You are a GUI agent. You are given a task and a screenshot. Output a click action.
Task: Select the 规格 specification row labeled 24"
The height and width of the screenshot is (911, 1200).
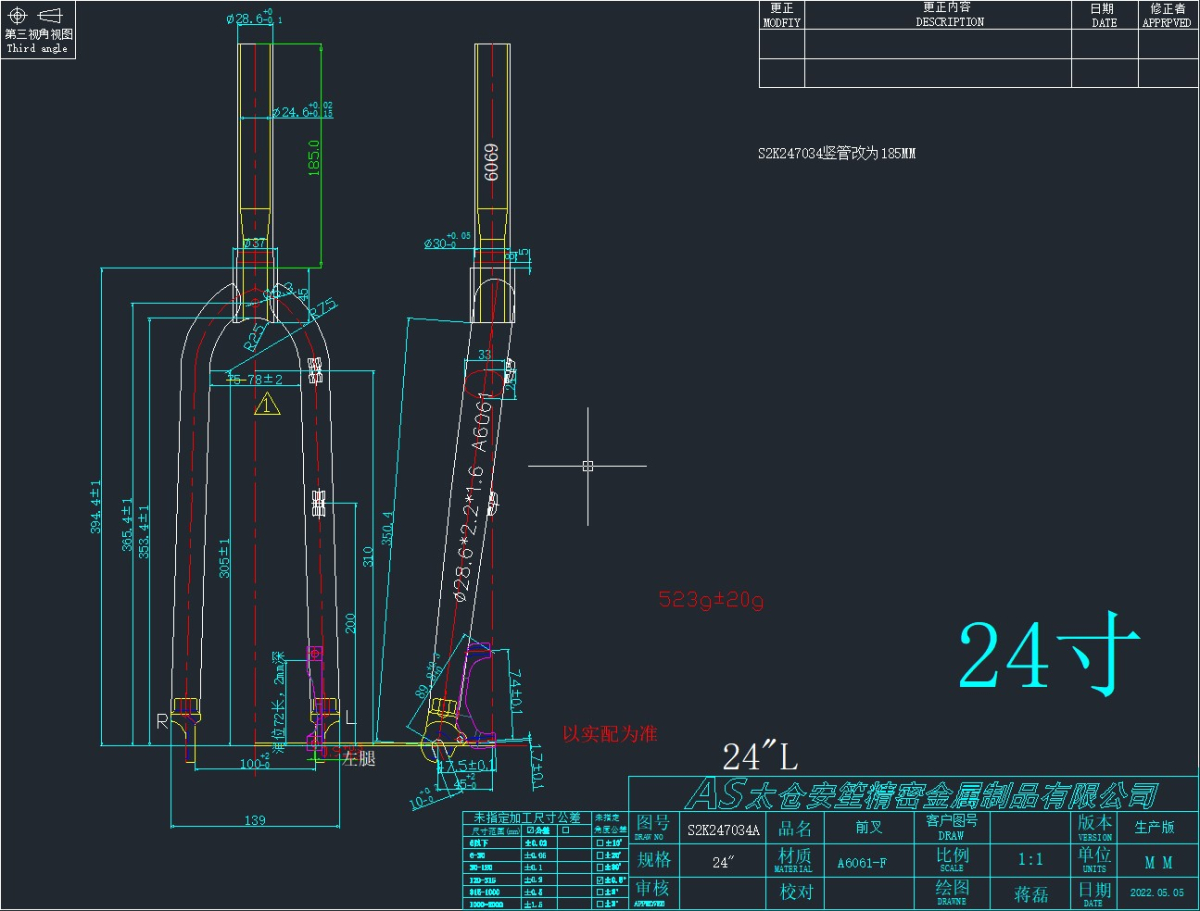point(726,861)
